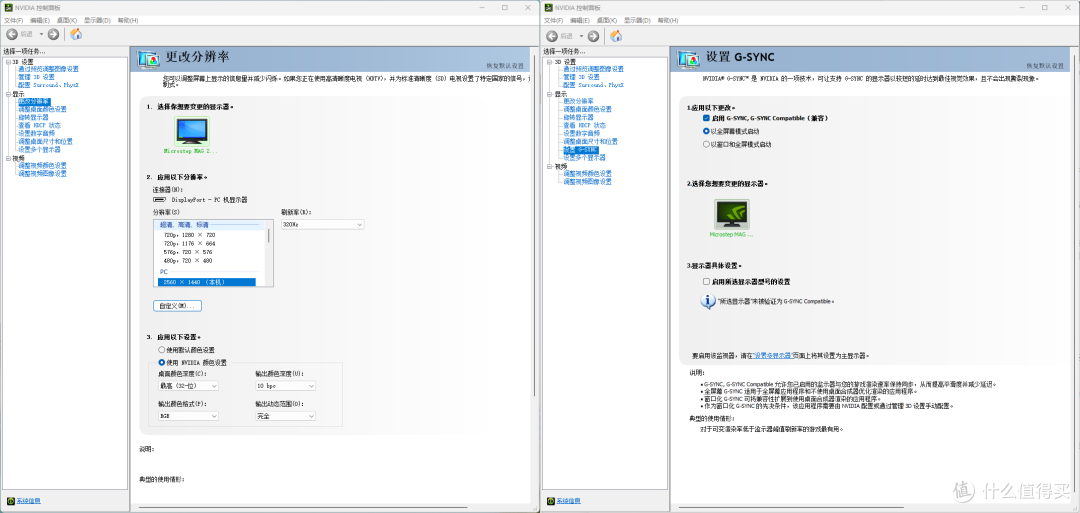Image resolution: width=1080 pixels, height=513 pixels.
Task: Click 恢复默认设置 in left window header
Action: (506, 65)
